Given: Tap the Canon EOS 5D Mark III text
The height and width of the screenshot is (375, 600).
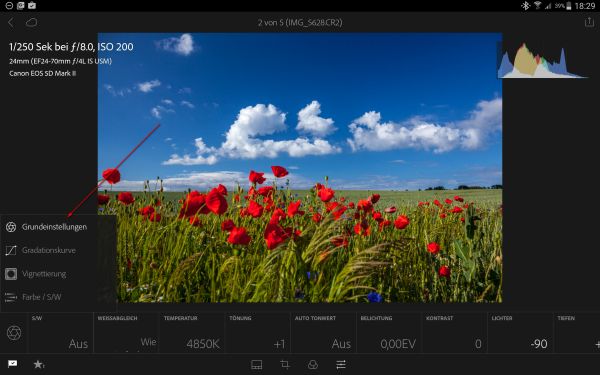Looking at the screenshot, I should pyautogui.click(x=42, y=73).
